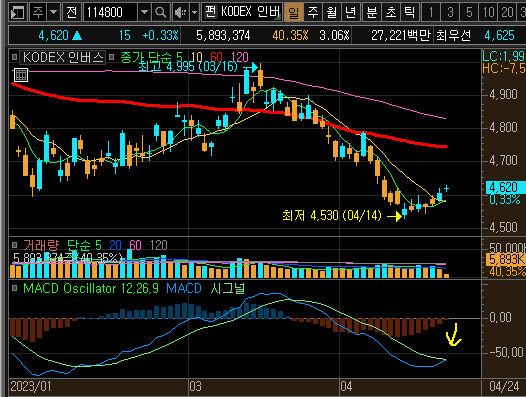Click the 최고 4,995 (03/16) label
This screenshot has width=526, height=397.
pos(188,66)
